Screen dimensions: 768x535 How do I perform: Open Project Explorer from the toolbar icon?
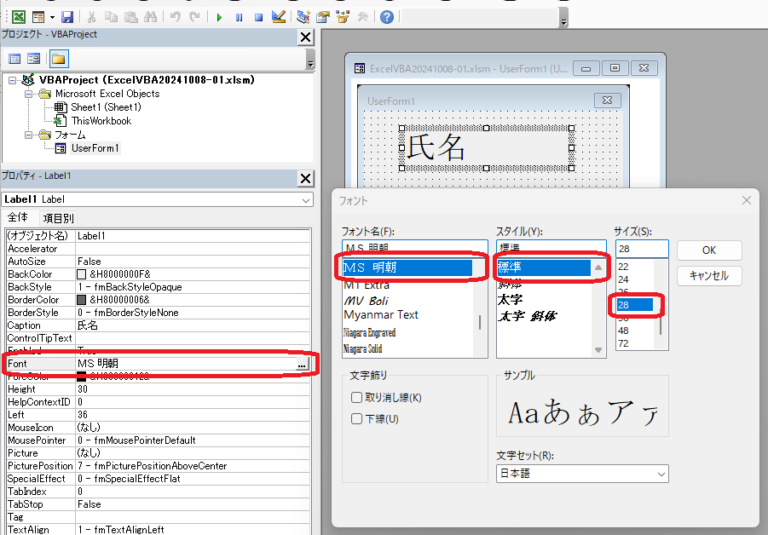pyautogui.click(x=303, y=17)
